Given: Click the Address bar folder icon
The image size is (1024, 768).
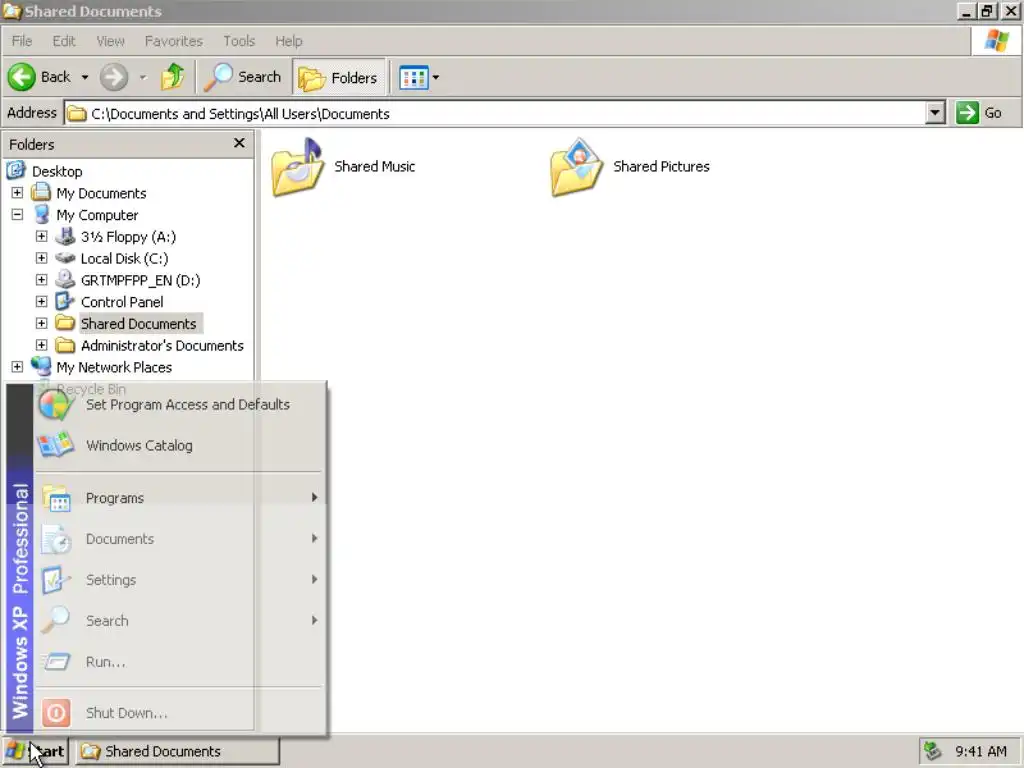Looking at the screenshot, I should [77, 114].
